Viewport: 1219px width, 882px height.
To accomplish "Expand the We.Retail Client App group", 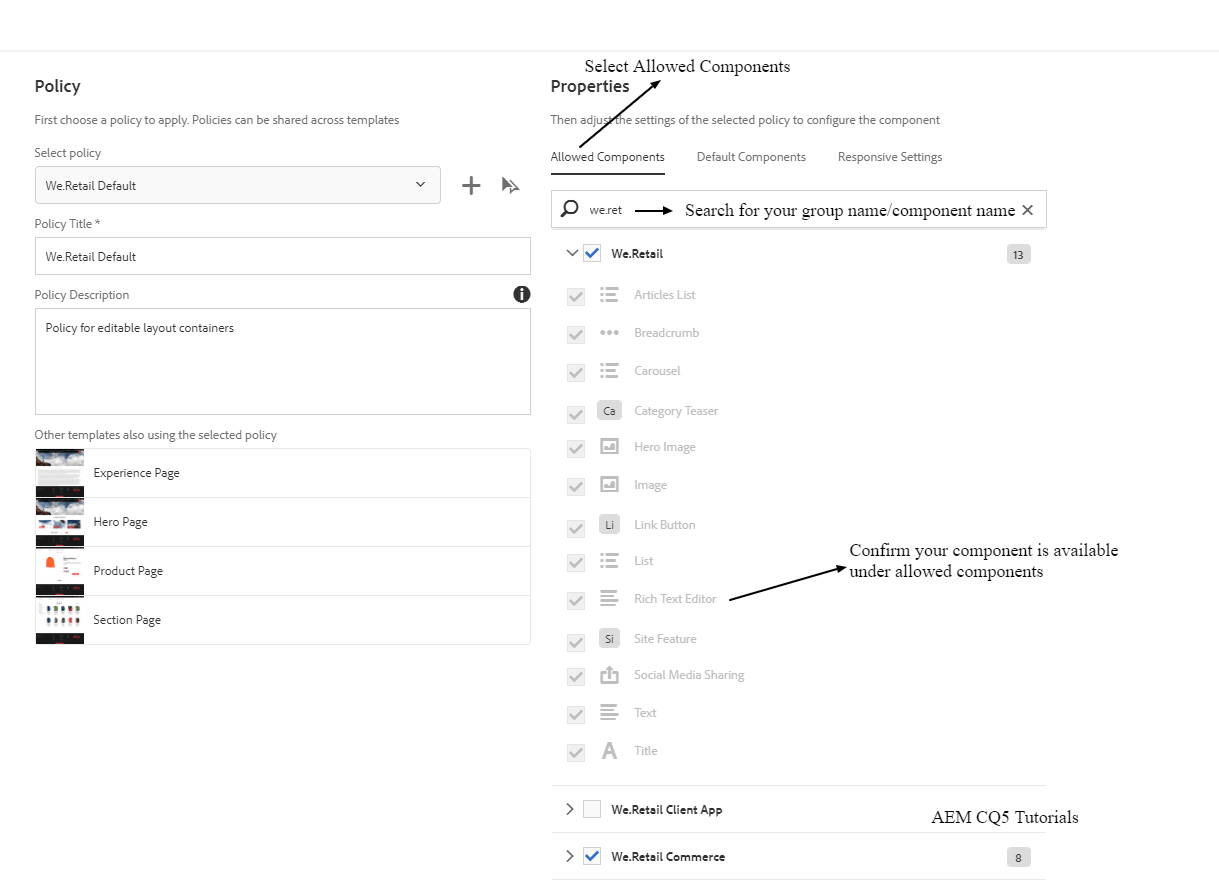I will click(570, 809).
